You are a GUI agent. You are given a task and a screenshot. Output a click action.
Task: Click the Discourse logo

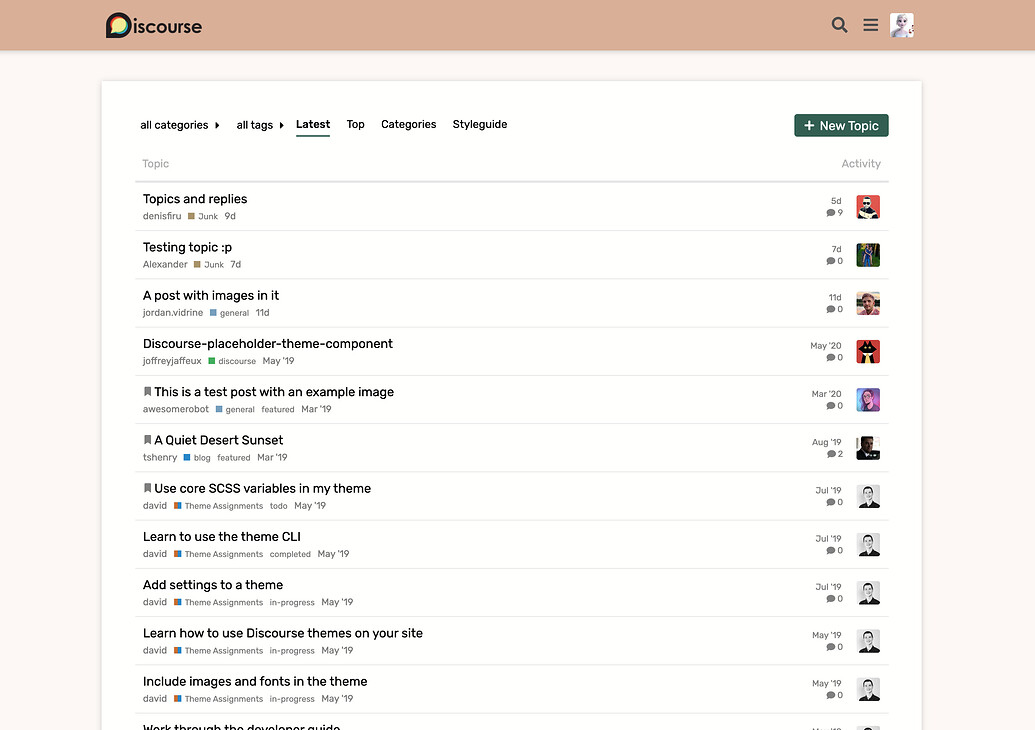click(154, 25)
